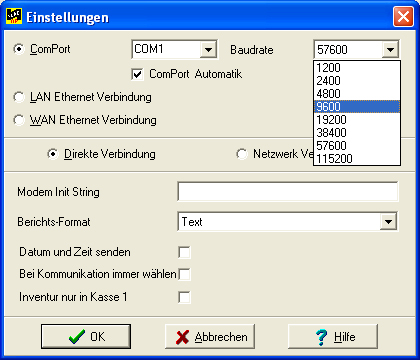Close the Einstellungen dialog
The height and width of the screenshot is (360, 420).
coord(403,16)
